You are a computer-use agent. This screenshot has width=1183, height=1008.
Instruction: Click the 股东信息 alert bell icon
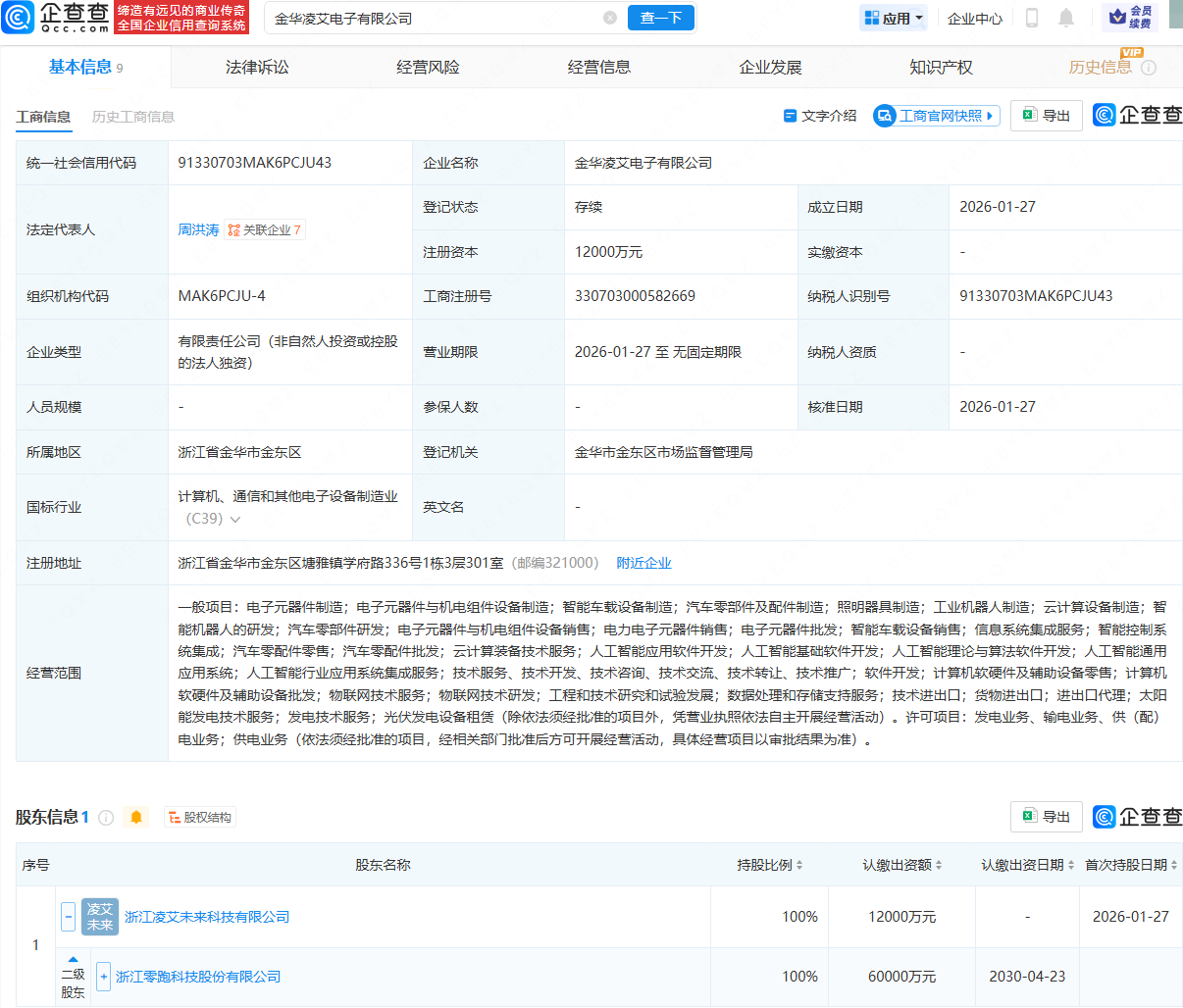click(136, 817)
